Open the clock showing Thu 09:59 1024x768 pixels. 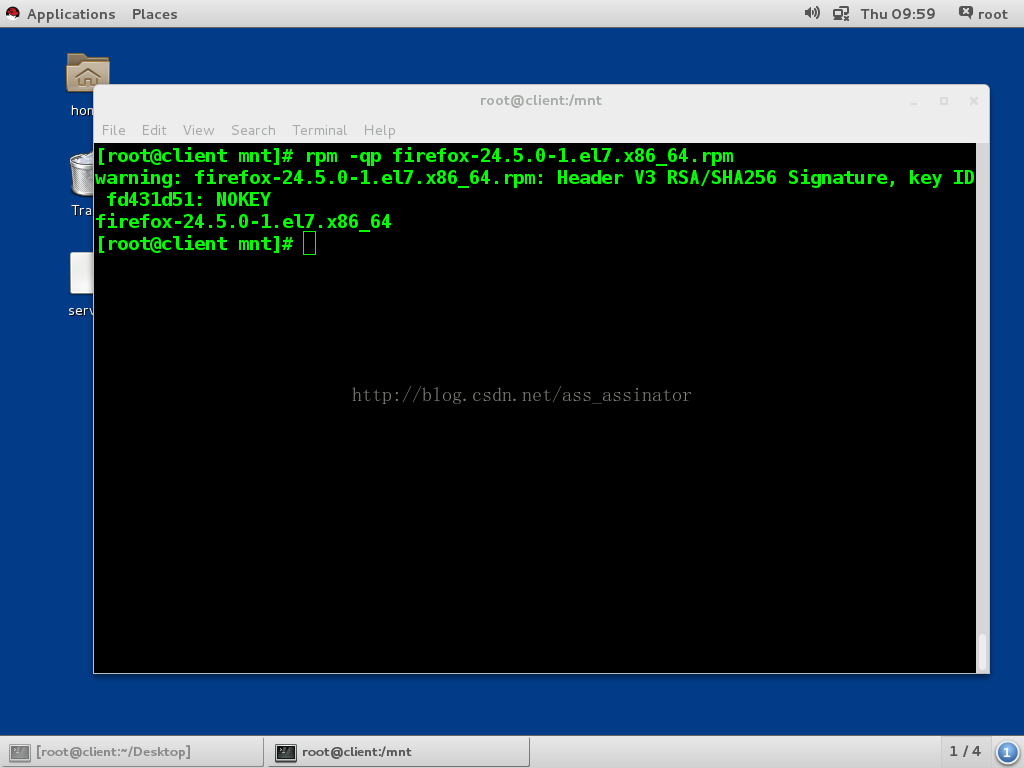click(x=897, y=14)
